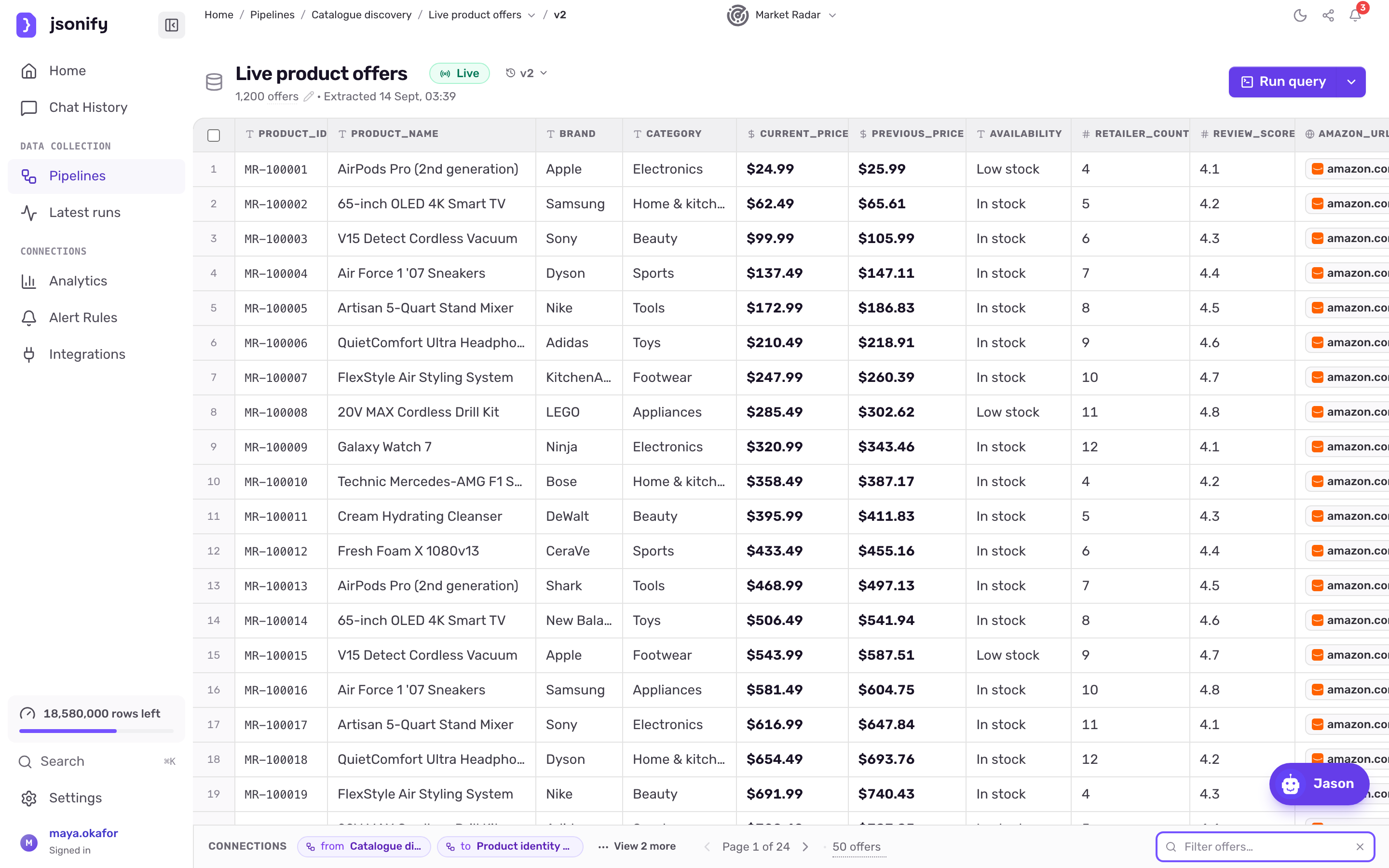Click the Home sidebar icon
1389x868 pixels.
29,70
